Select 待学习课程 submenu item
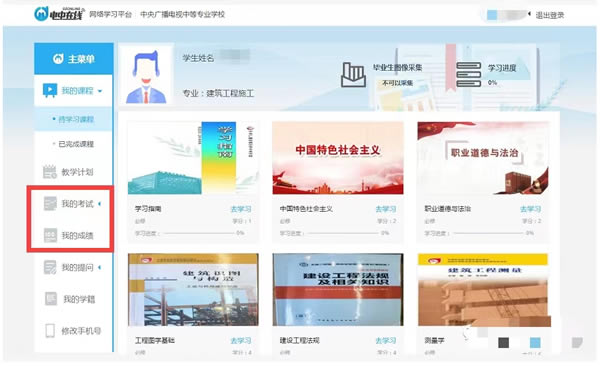Screen dimensions: 600x366 [73, 119]
